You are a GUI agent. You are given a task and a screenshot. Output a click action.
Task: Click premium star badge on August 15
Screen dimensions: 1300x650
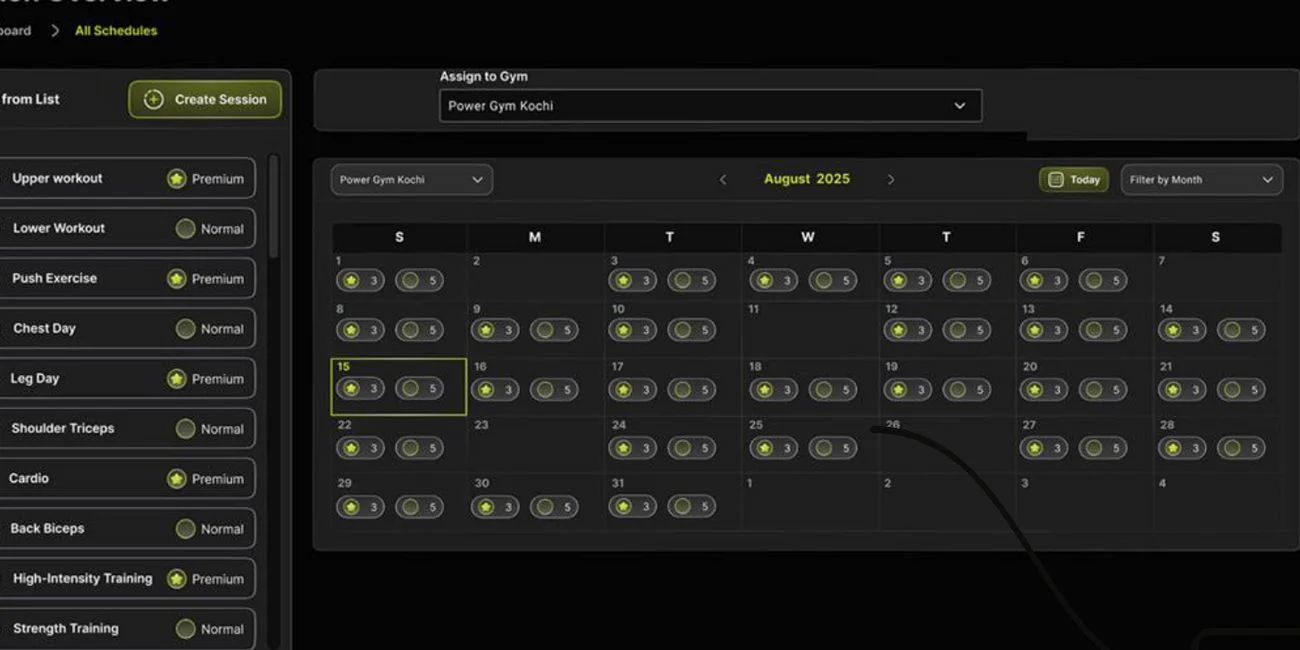[360, 389]
